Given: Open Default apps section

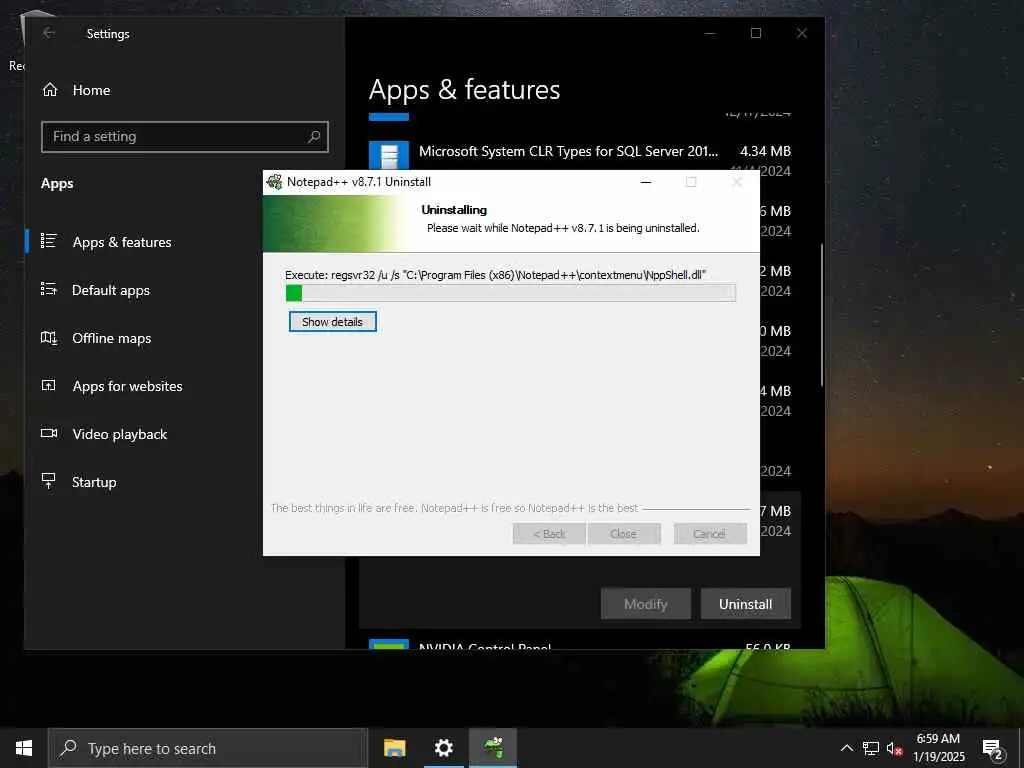Looking at the screenshot, I should pyautogui.click(x=111, y=290).
